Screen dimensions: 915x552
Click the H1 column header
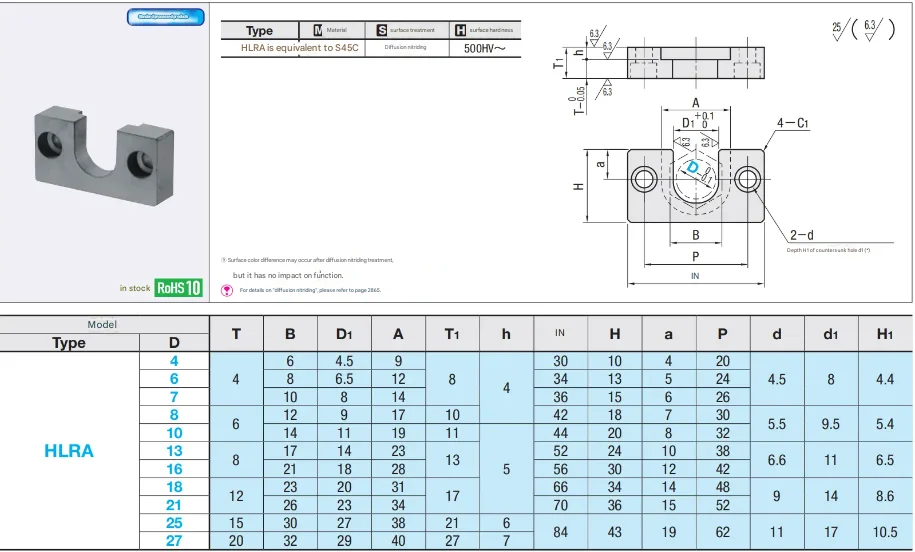[x=885, y=334]
